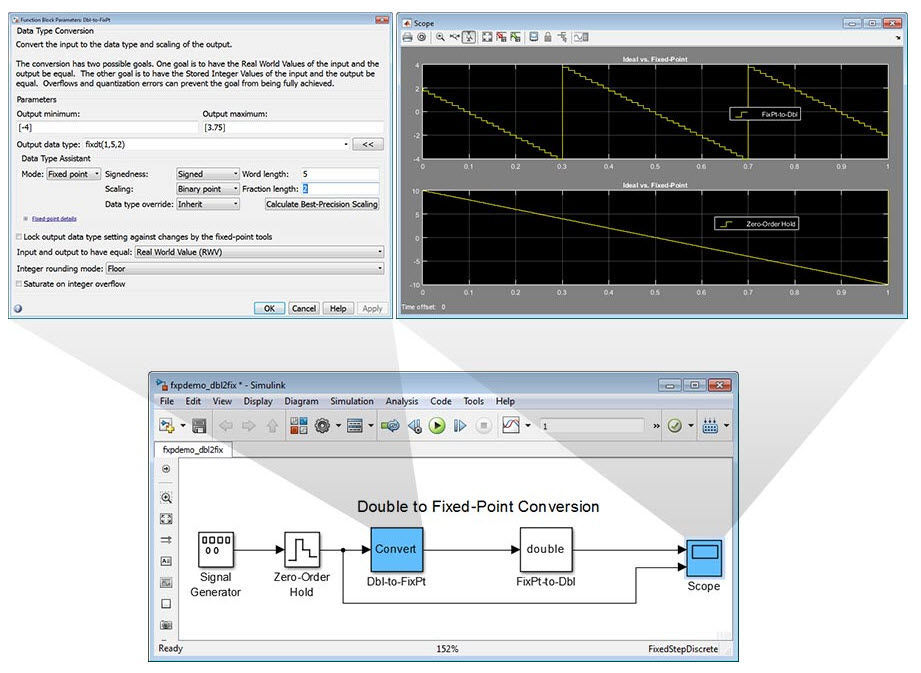
Task: Enable Lock output data type setting checkbox
Action: click(21, 237)
